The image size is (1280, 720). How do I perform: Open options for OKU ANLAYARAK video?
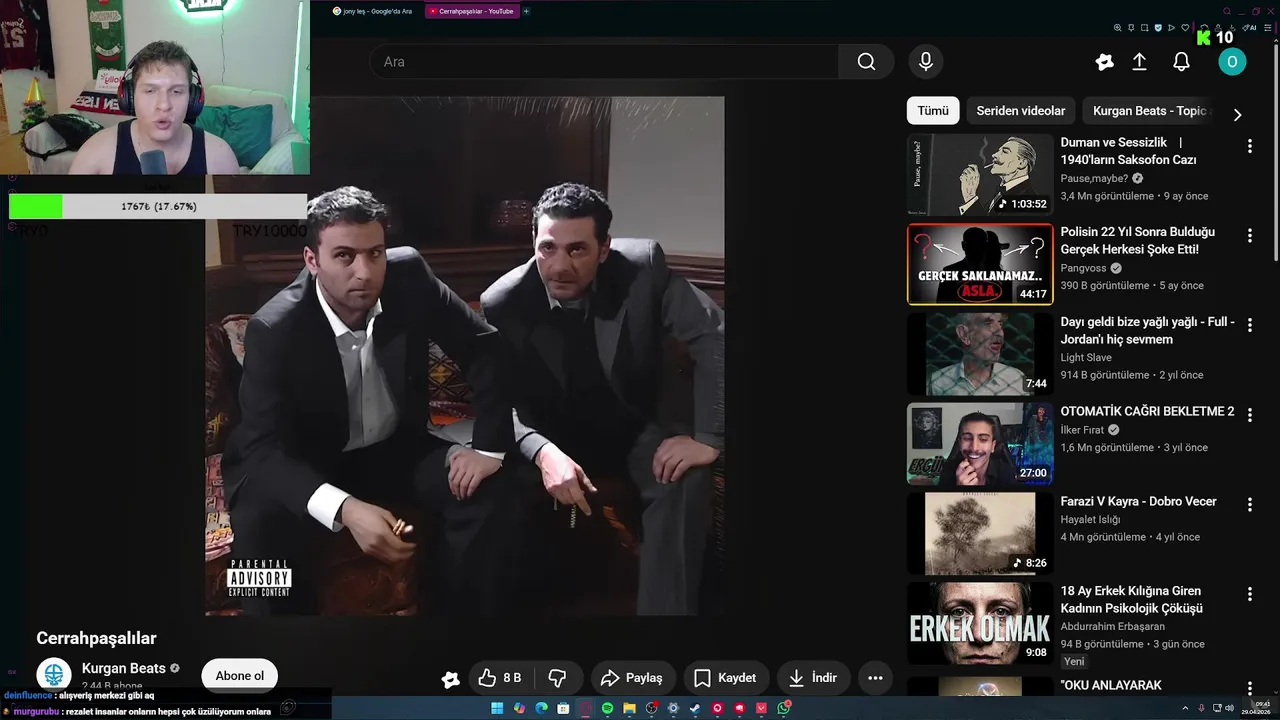tap(1249, 688)
